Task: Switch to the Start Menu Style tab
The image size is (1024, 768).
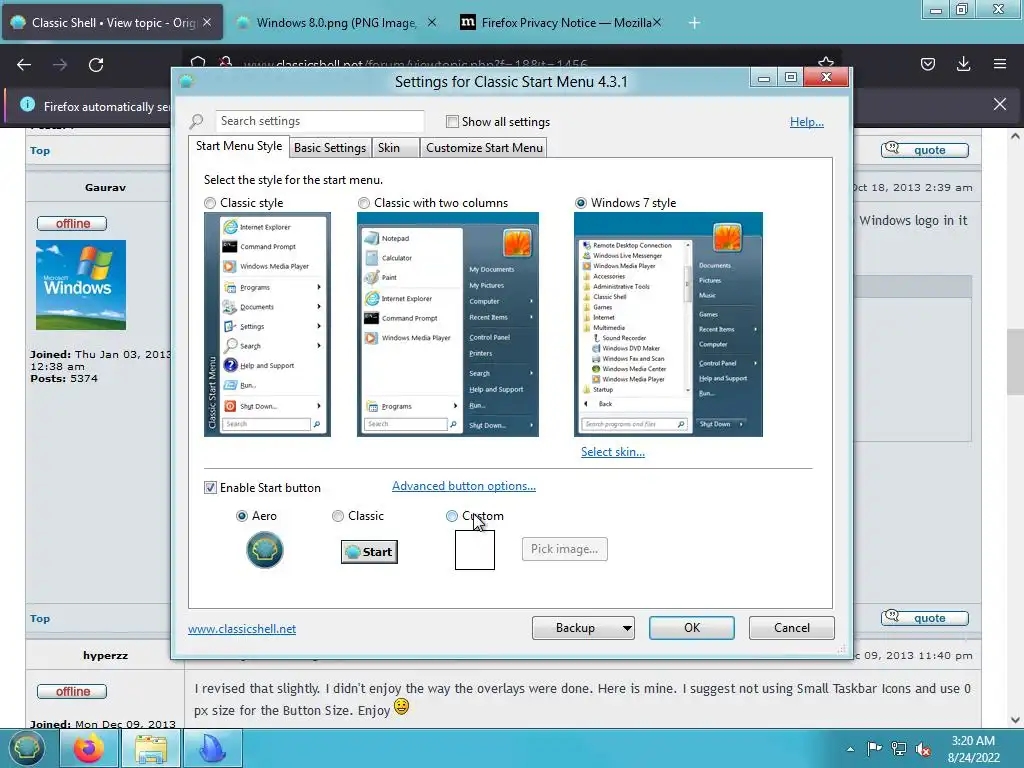Action: tap(239, 146)
